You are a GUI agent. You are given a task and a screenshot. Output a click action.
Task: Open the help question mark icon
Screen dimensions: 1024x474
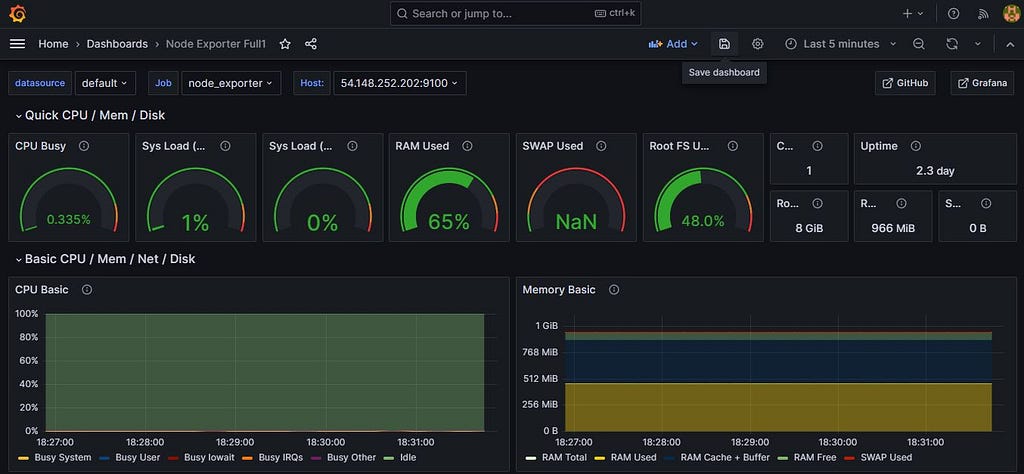pyautogui.click(x=953, y=13)
